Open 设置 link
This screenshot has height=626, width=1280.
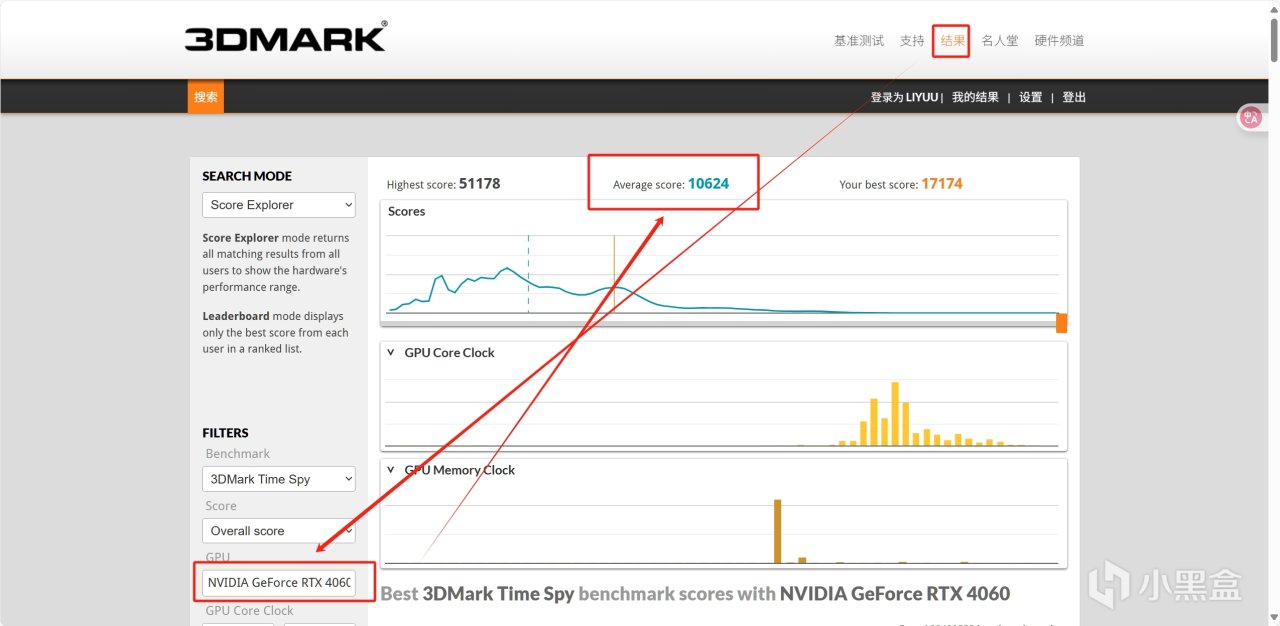point(1031,97)
